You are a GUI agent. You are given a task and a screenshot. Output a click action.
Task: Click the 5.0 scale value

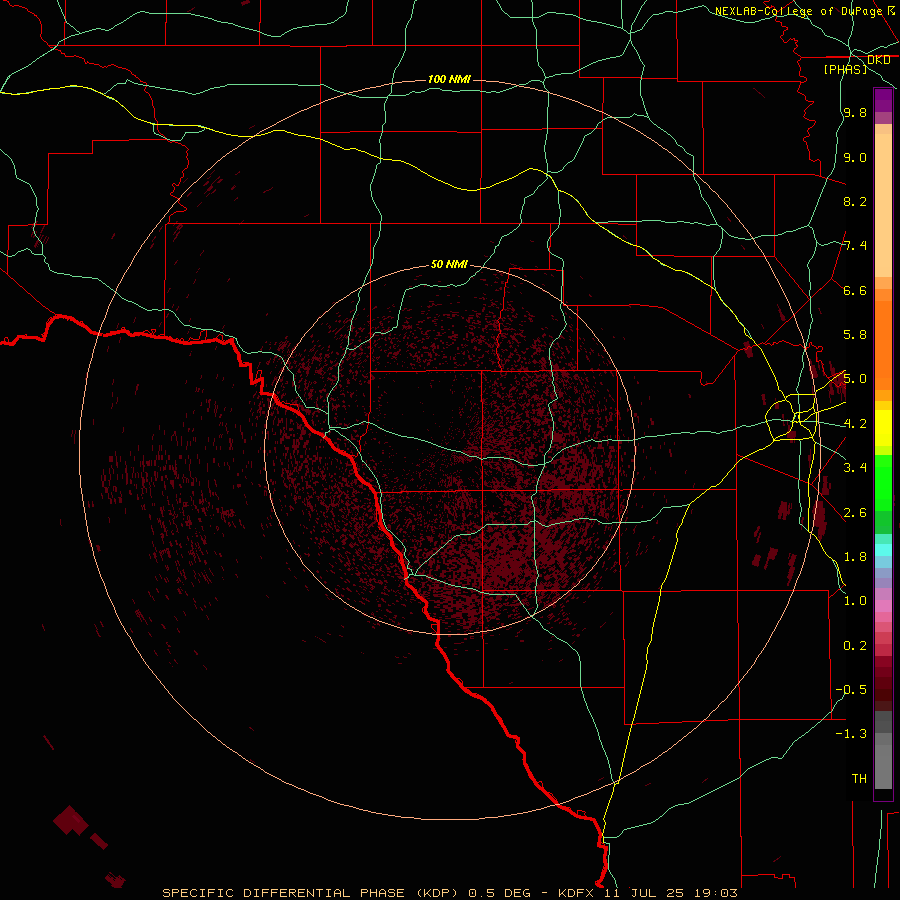855,379
